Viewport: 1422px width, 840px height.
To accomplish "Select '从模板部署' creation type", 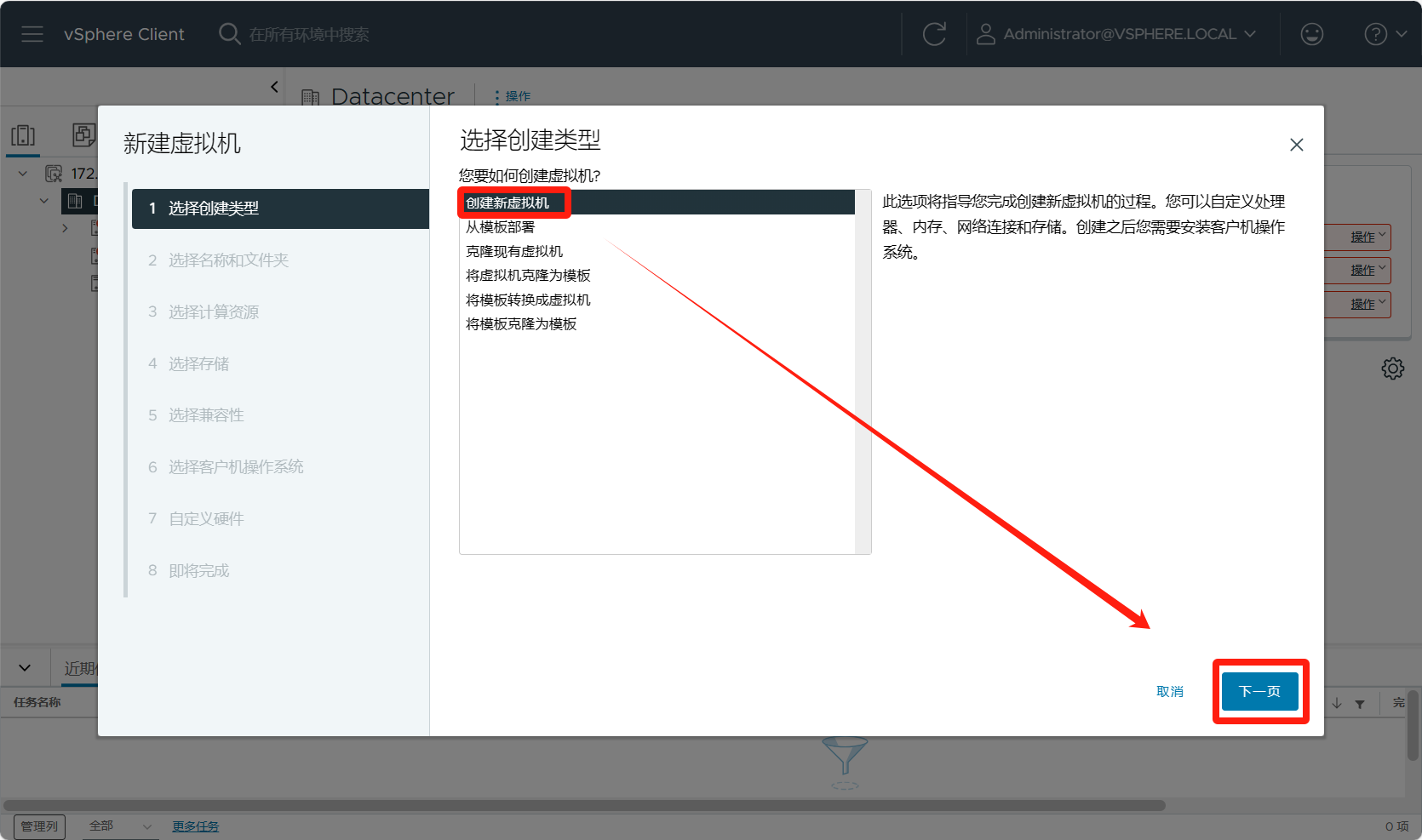I will (500, 227).
